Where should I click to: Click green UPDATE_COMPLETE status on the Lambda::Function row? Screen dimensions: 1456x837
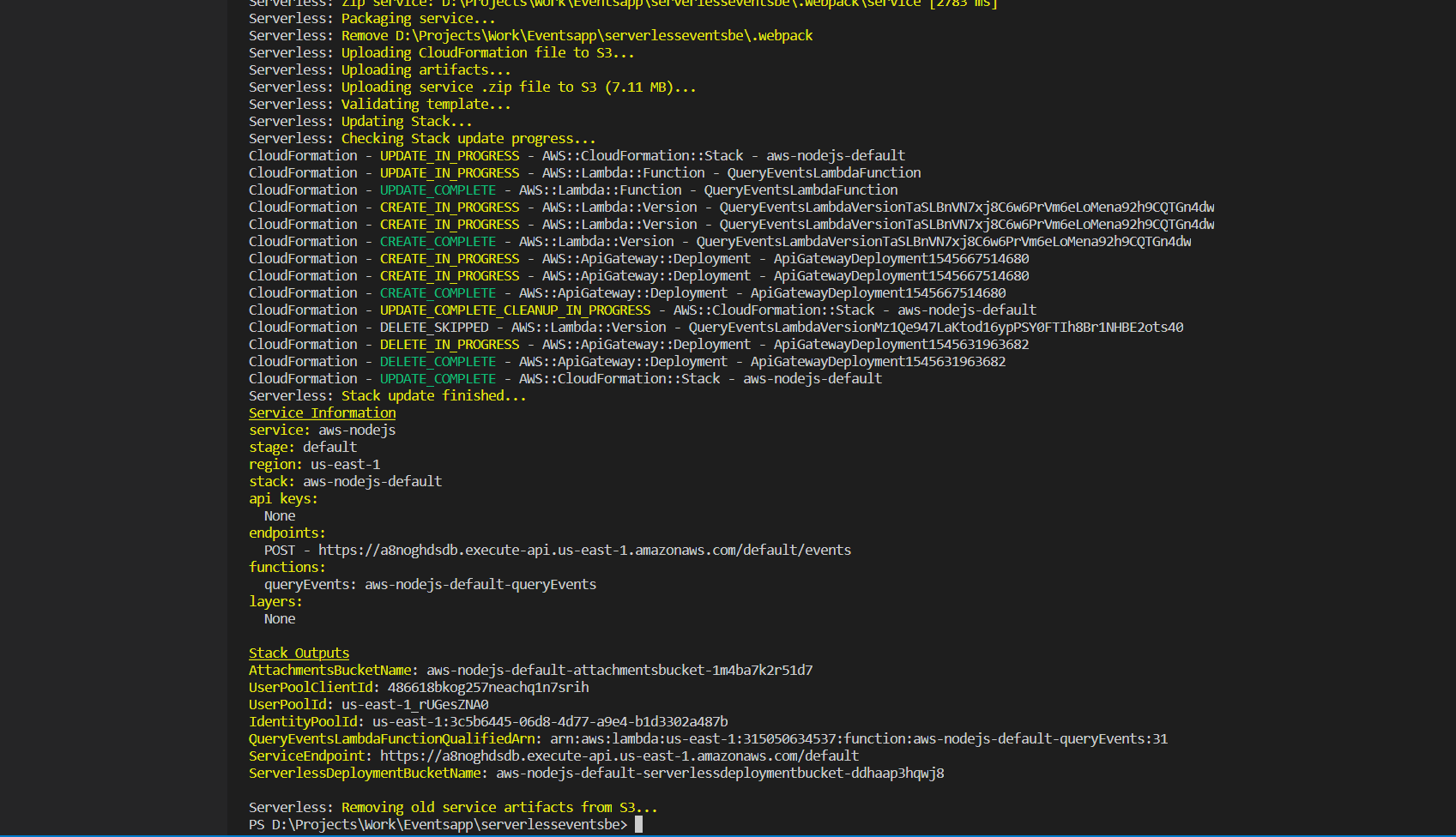438,190
